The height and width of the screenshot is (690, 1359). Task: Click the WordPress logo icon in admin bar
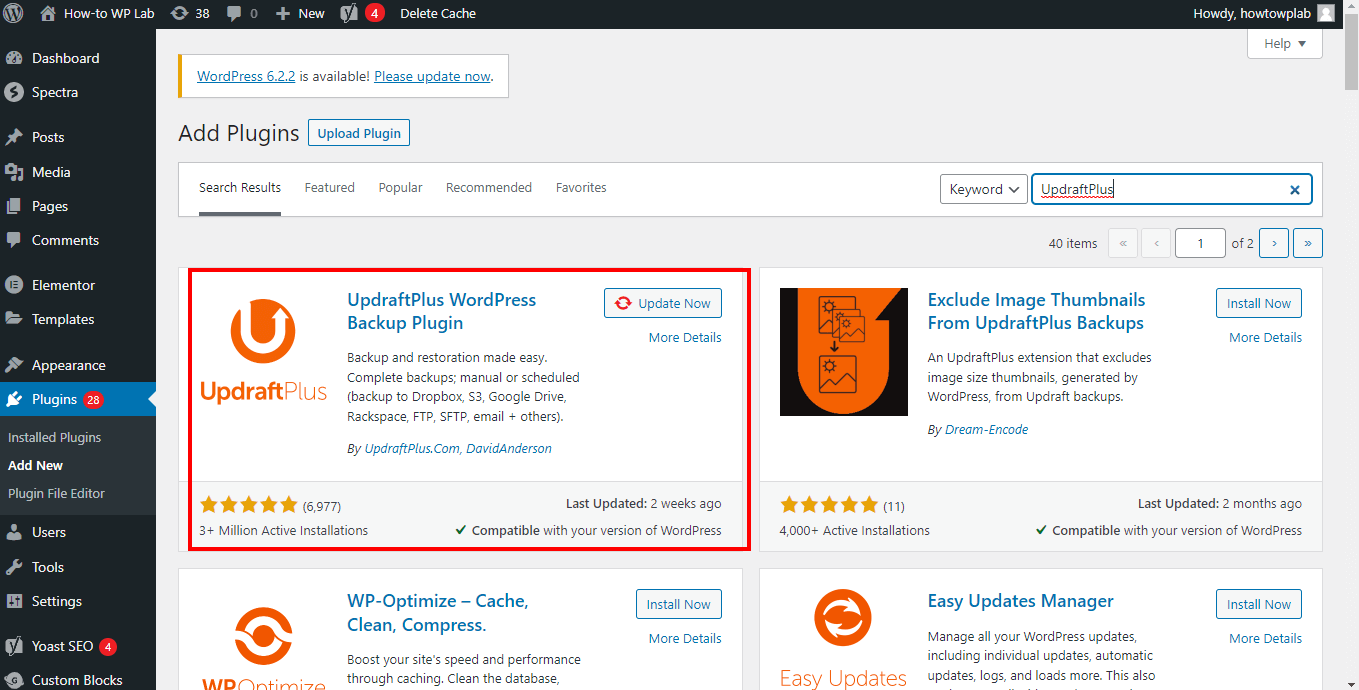(13, 14)
